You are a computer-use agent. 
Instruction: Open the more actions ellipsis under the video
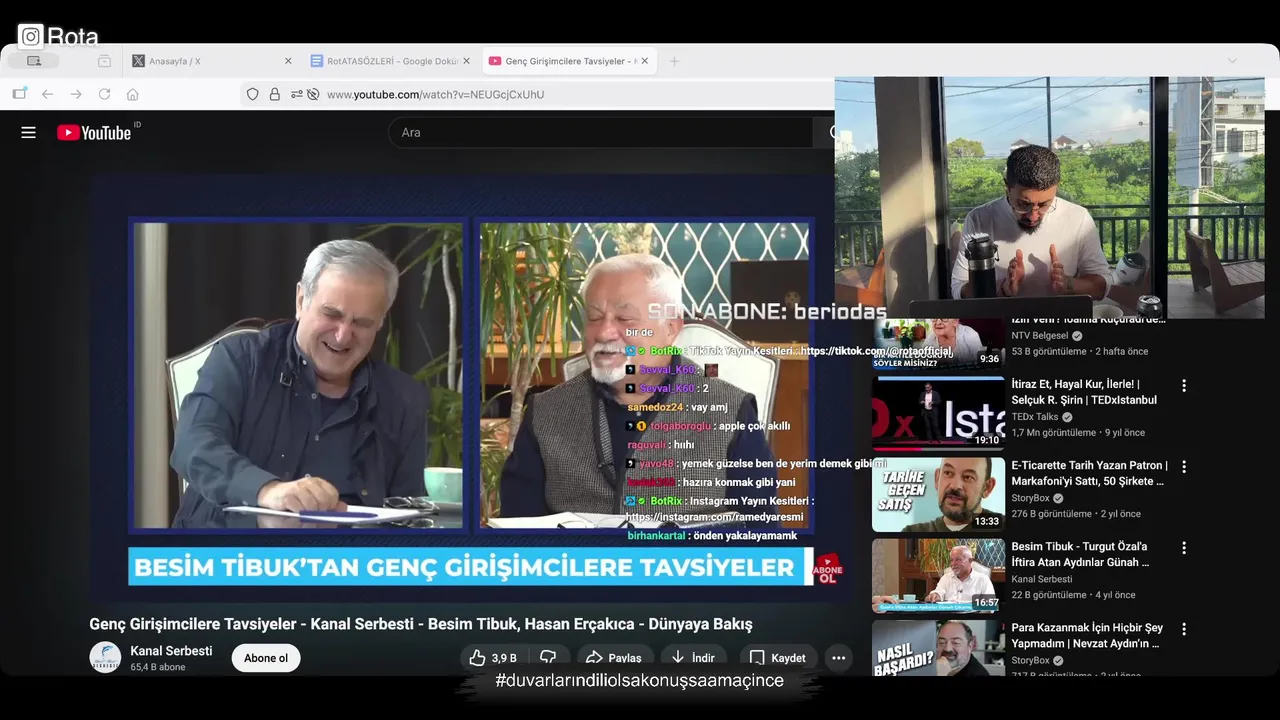(838, 658)
